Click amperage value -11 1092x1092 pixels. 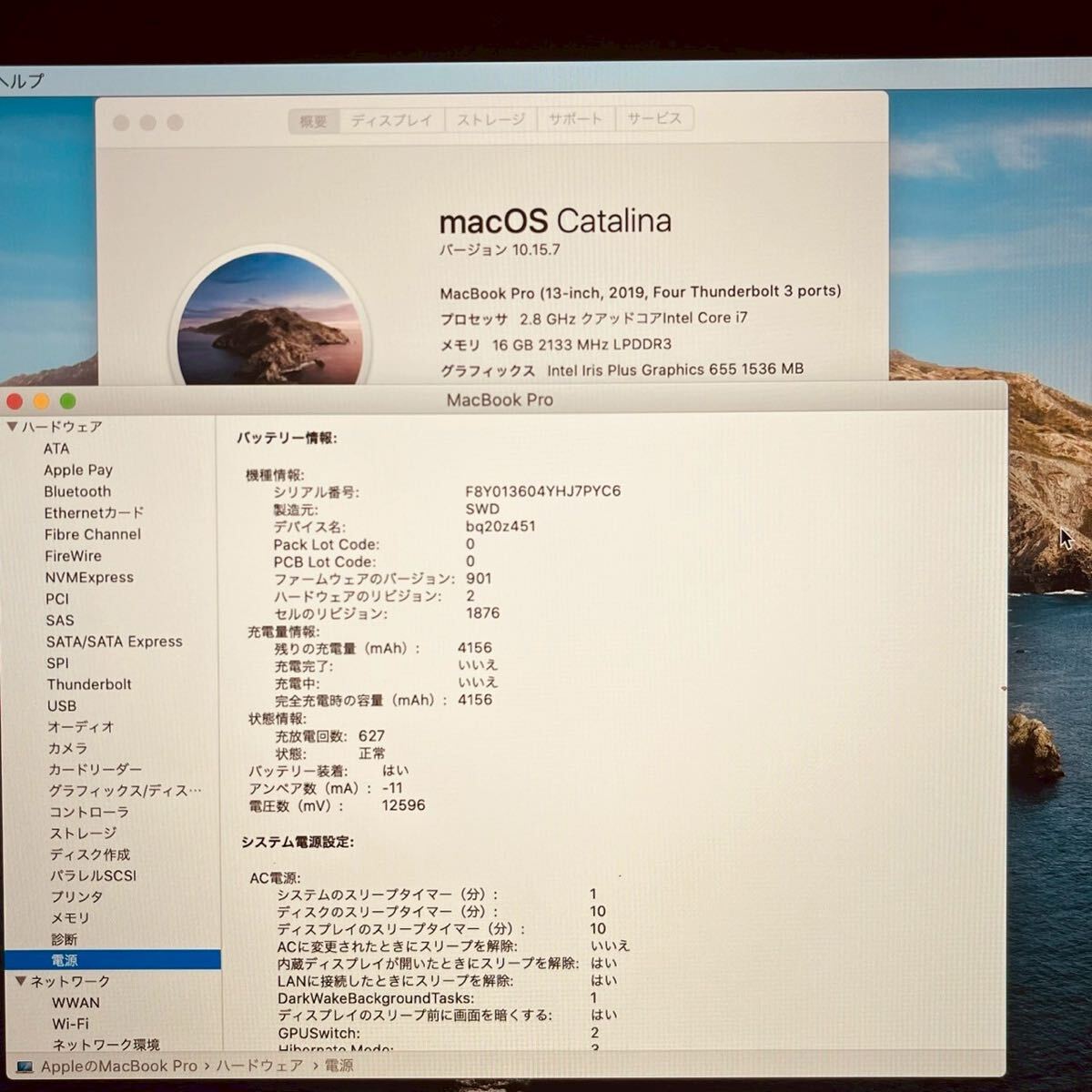(392, 788)
